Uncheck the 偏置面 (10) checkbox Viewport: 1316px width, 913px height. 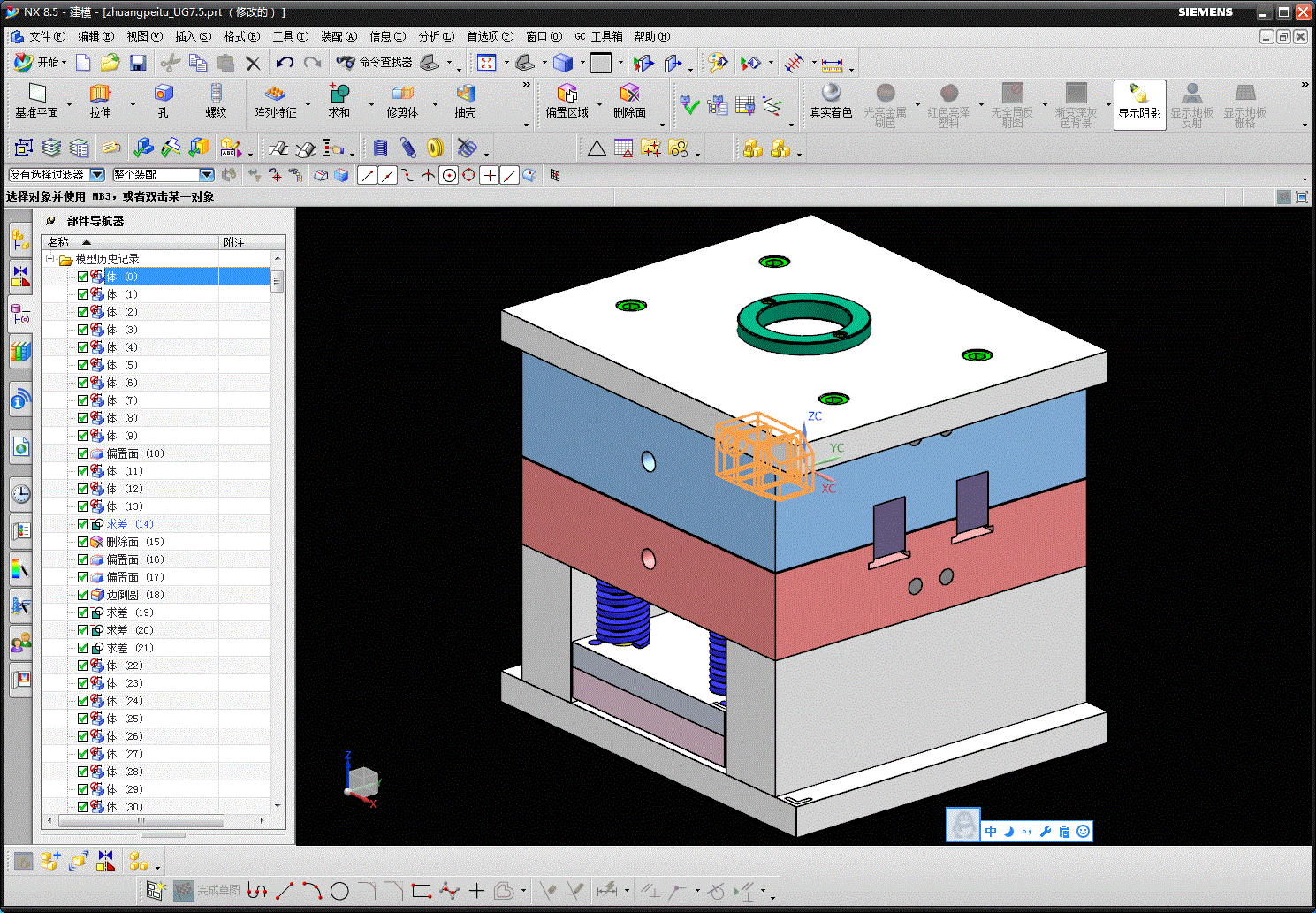[x=83, y=453]
